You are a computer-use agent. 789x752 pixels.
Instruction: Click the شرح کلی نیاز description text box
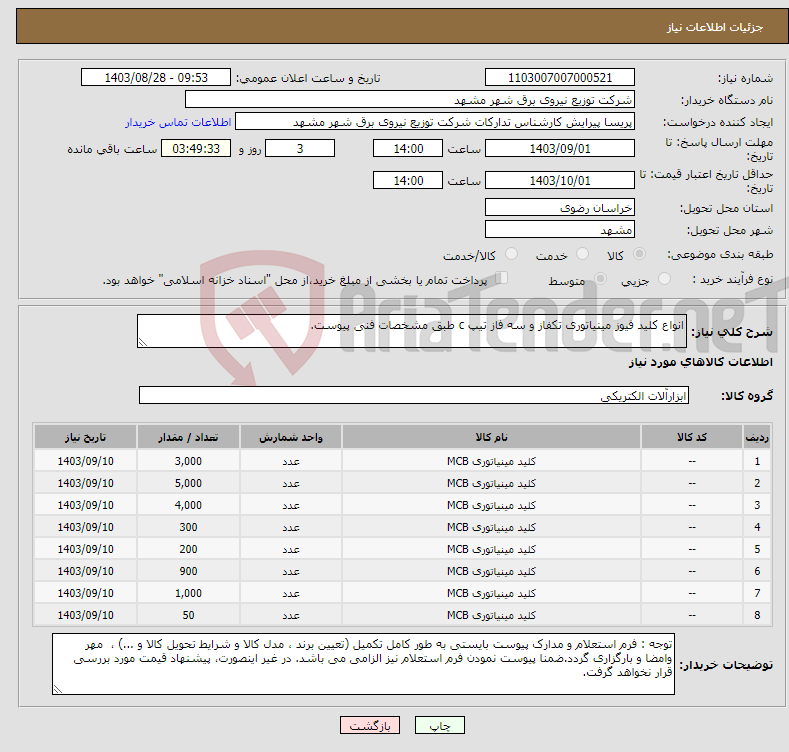[x=412, y=331]
